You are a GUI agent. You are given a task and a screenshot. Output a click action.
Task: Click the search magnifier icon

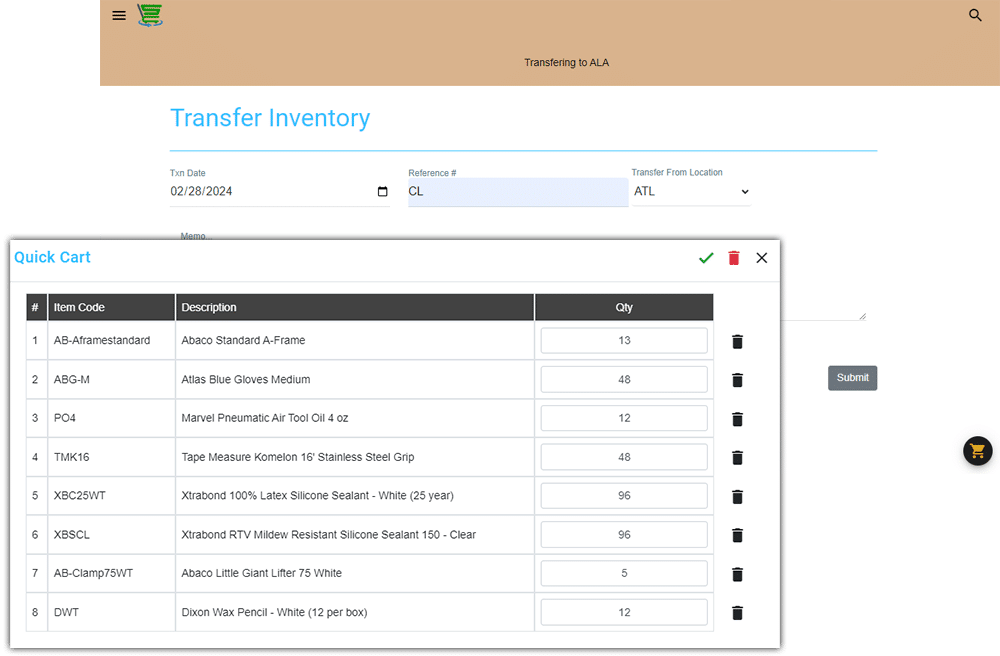click(975, 16)
